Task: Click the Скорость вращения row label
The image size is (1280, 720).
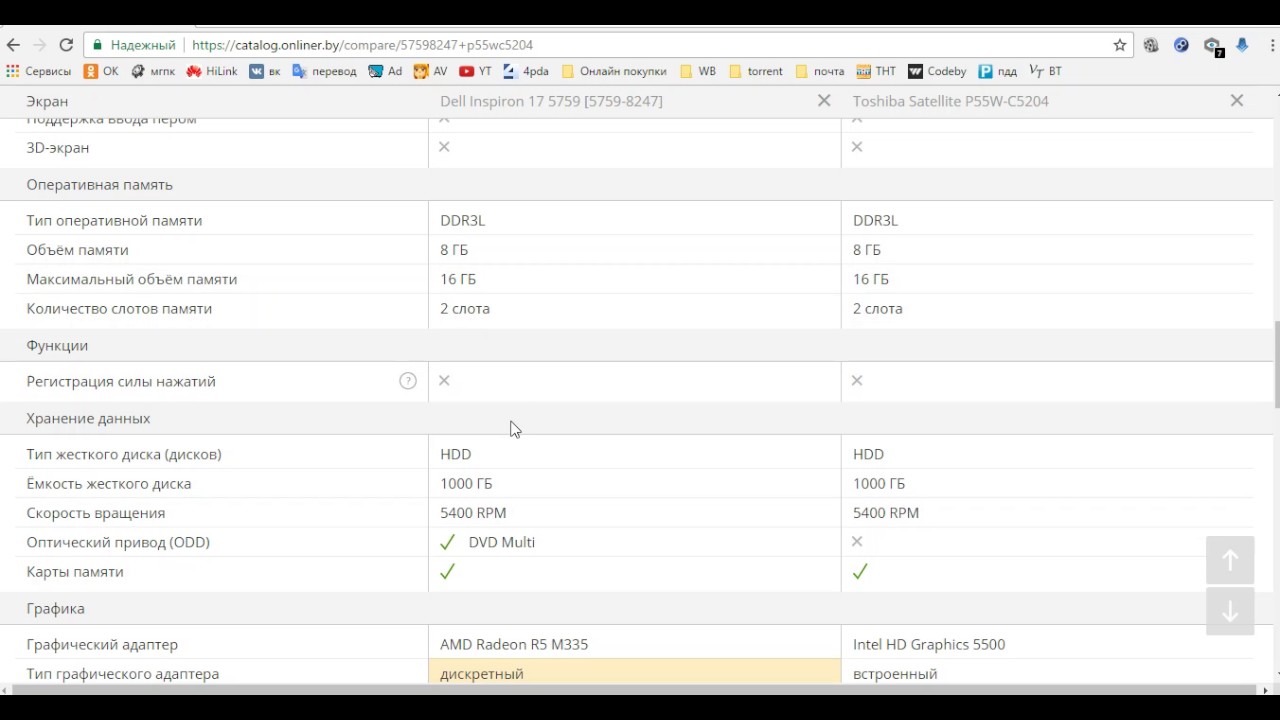Action: coord(96,513)
